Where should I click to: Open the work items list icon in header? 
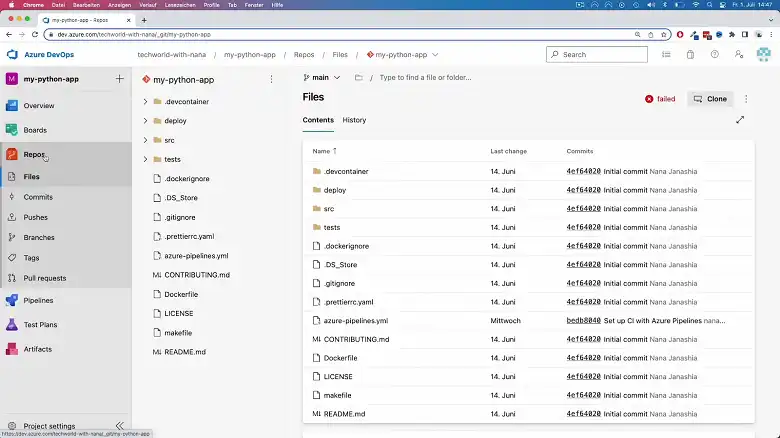point(666,54)
